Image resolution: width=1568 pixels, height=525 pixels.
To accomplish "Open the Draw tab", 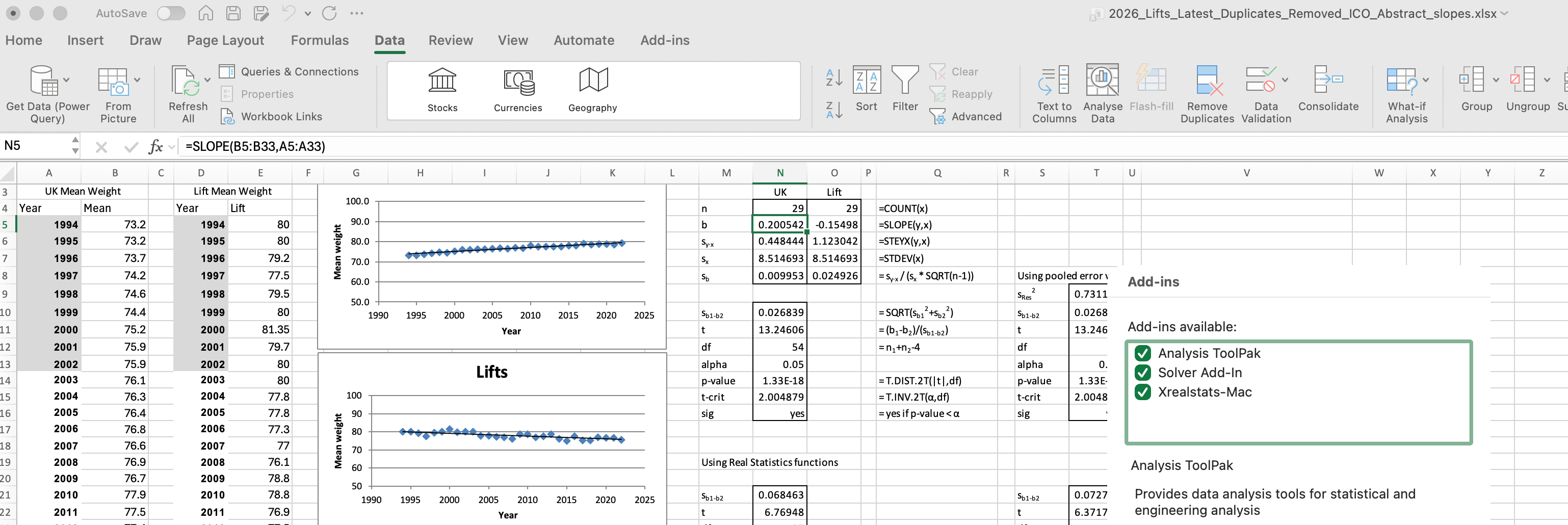I will tap(145, 40).
